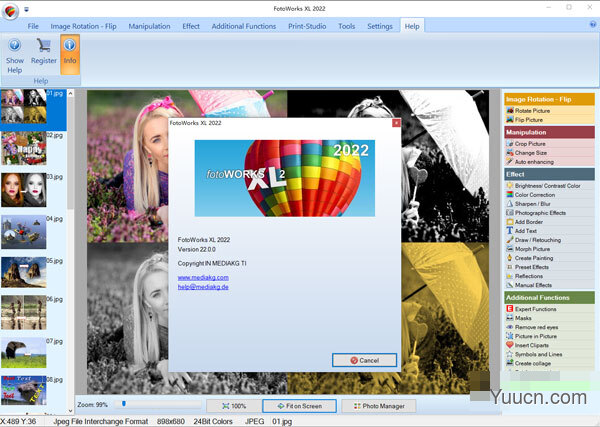Viewport: 600px width, 427px height.
Task: Click the 100% zoom button
Action: (x=234, y=406)
